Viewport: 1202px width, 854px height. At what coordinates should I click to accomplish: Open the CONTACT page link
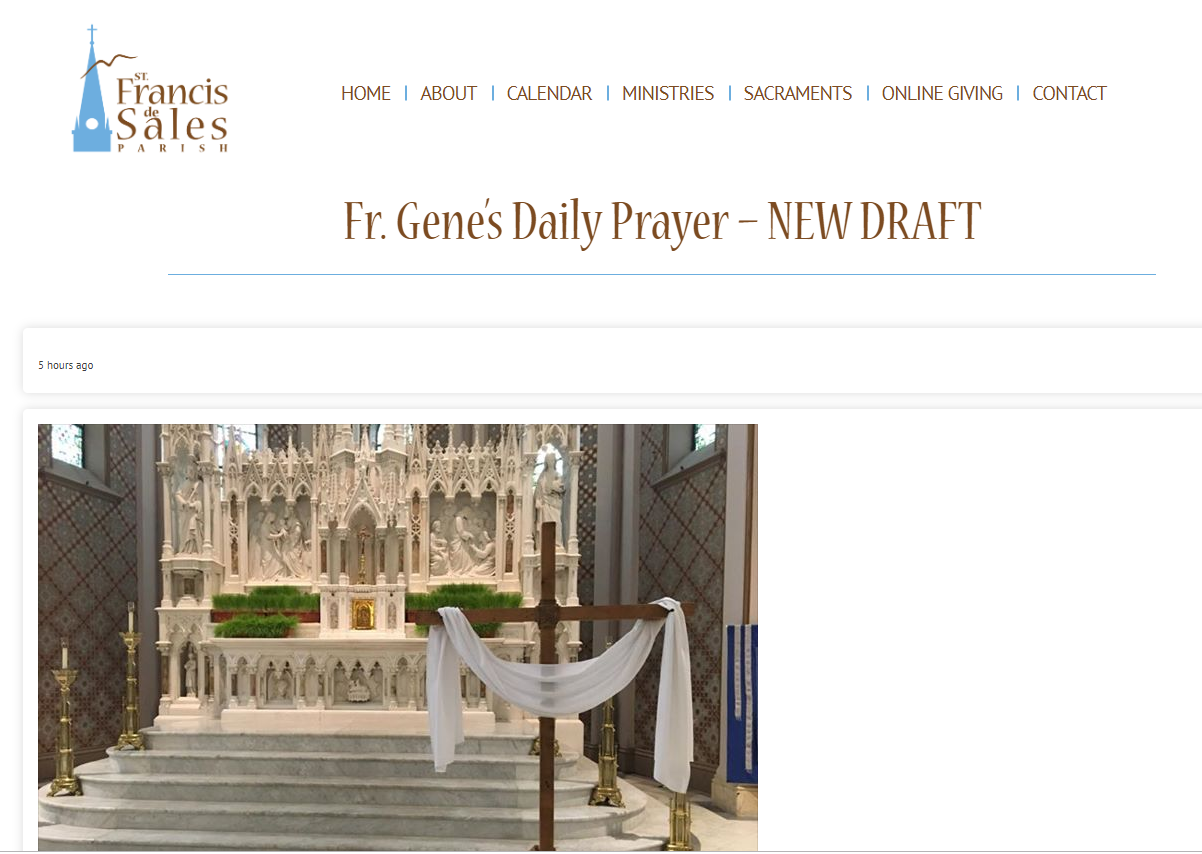pyautogui.click(x=1069, y=93)
